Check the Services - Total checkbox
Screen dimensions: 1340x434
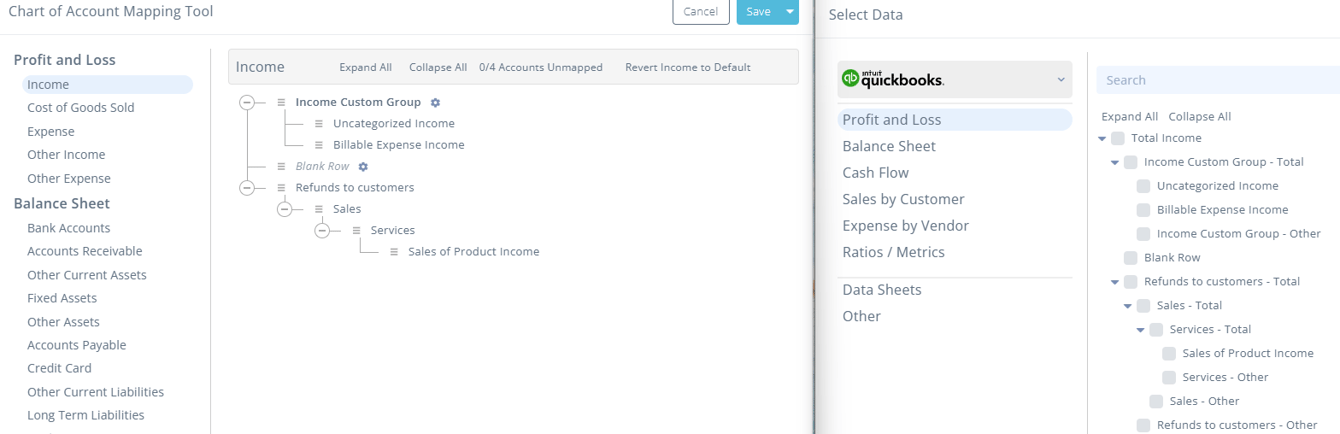click(x=1156, y=330)
